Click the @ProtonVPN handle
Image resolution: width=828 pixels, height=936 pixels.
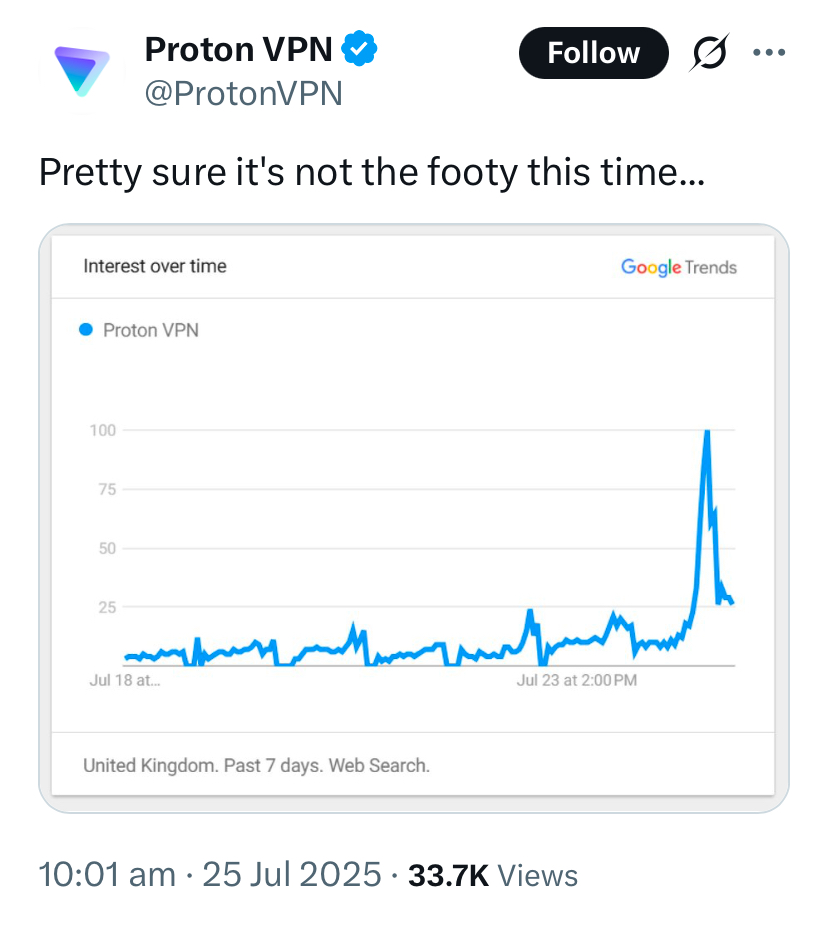pos(244,93)
